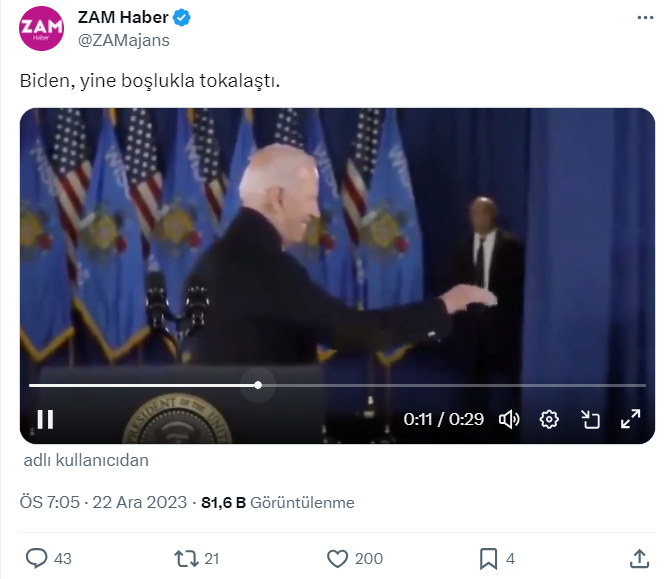Like the tweet with heart icon
Screen dimensions: 667x579
tap(338, 558)
